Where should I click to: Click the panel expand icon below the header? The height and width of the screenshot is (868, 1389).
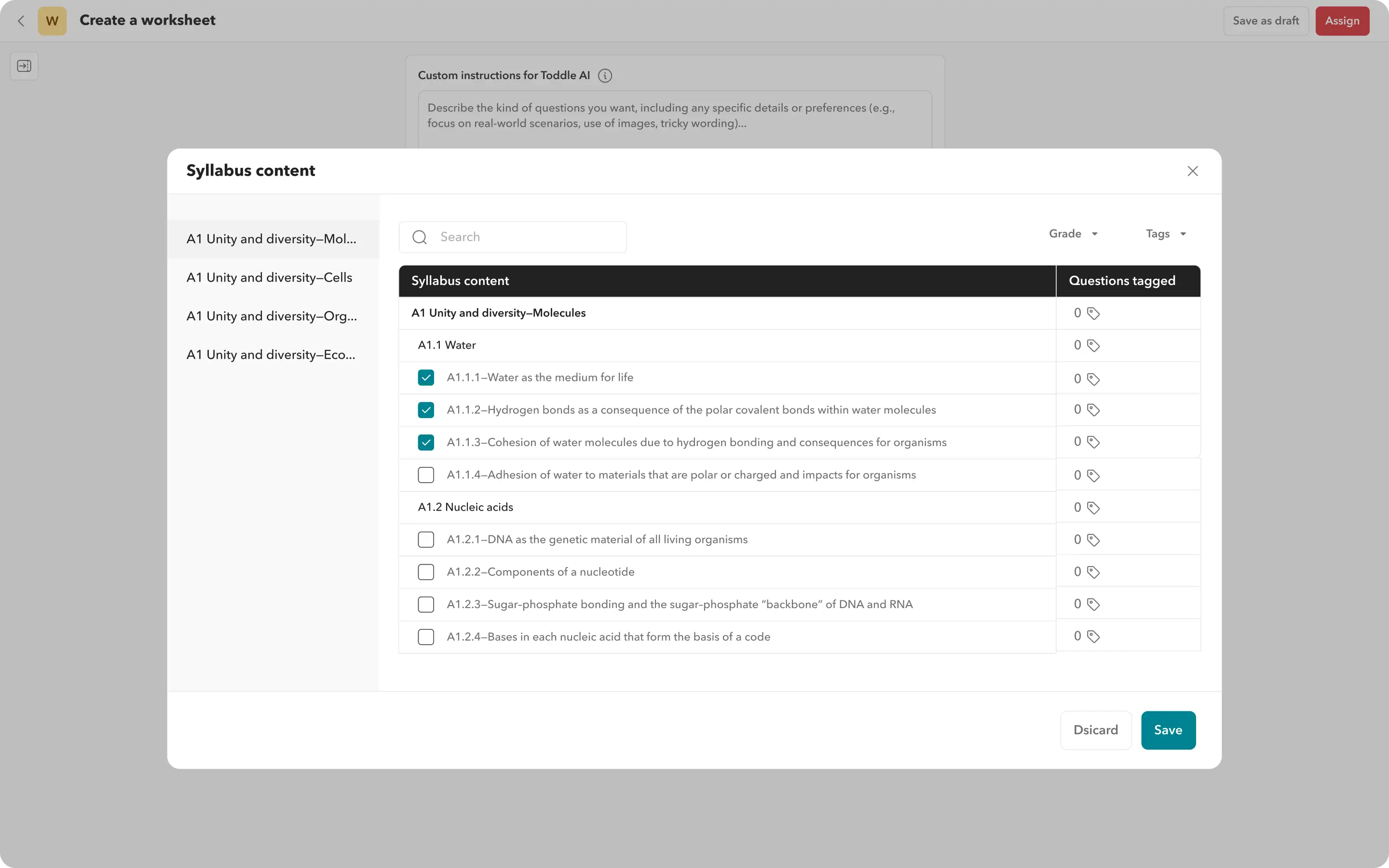(24, 66)
